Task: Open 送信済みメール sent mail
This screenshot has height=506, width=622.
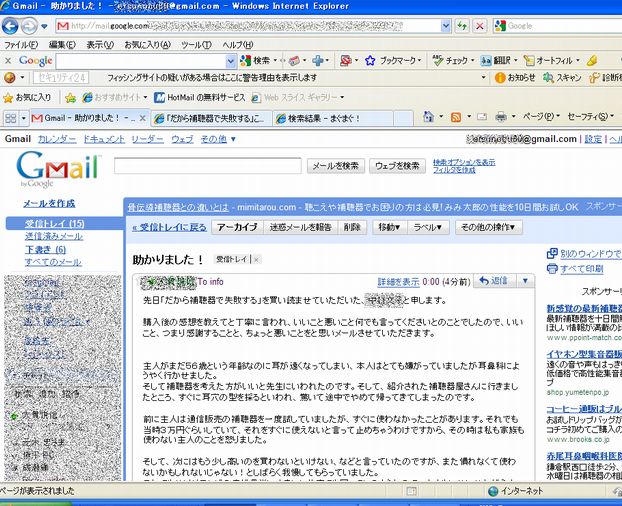Action: click(x=54, y=236)
